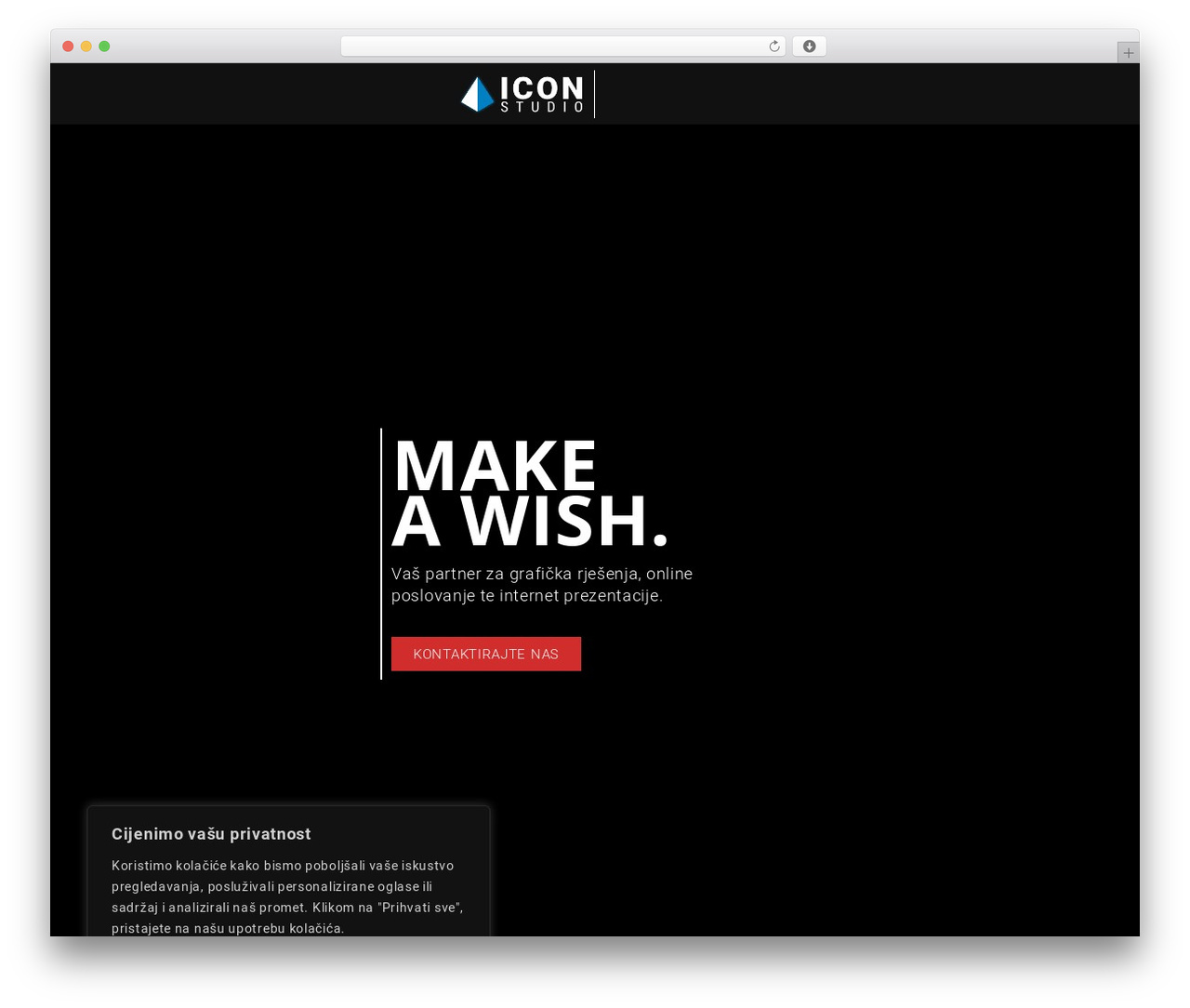Image resolution: width=1190 pixels, height=1008 pixels.
Task: Maximize the window with the green button
Action: (104, 46)
